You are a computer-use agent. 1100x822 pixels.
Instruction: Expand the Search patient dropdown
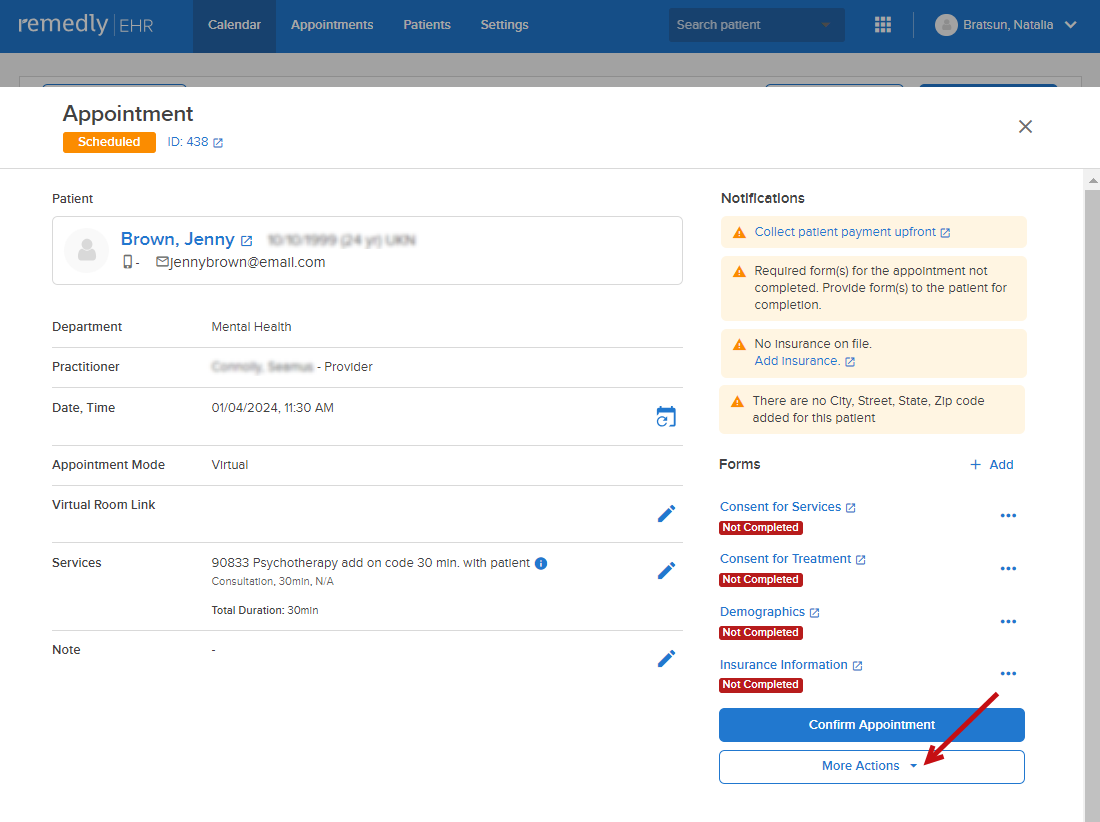click(825, 25)
